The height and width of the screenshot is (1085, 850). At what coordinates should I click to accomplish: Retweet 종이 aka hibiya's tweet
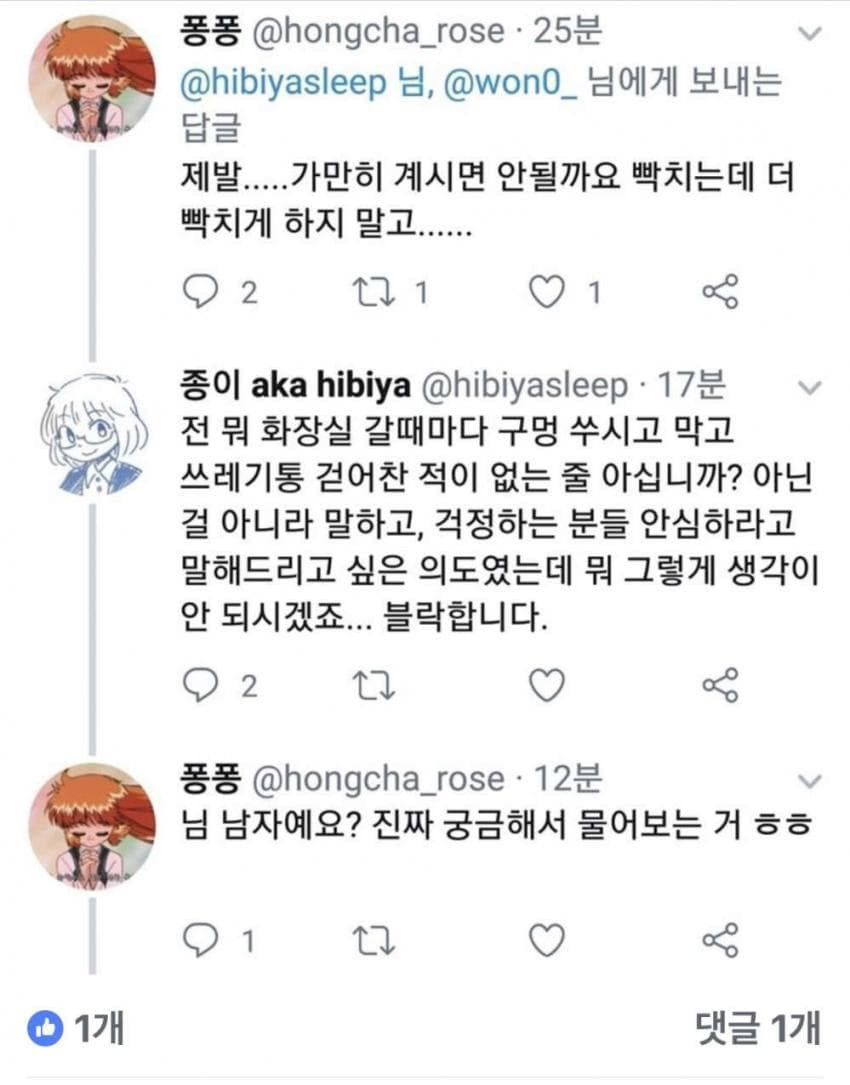tap(374, 685)
